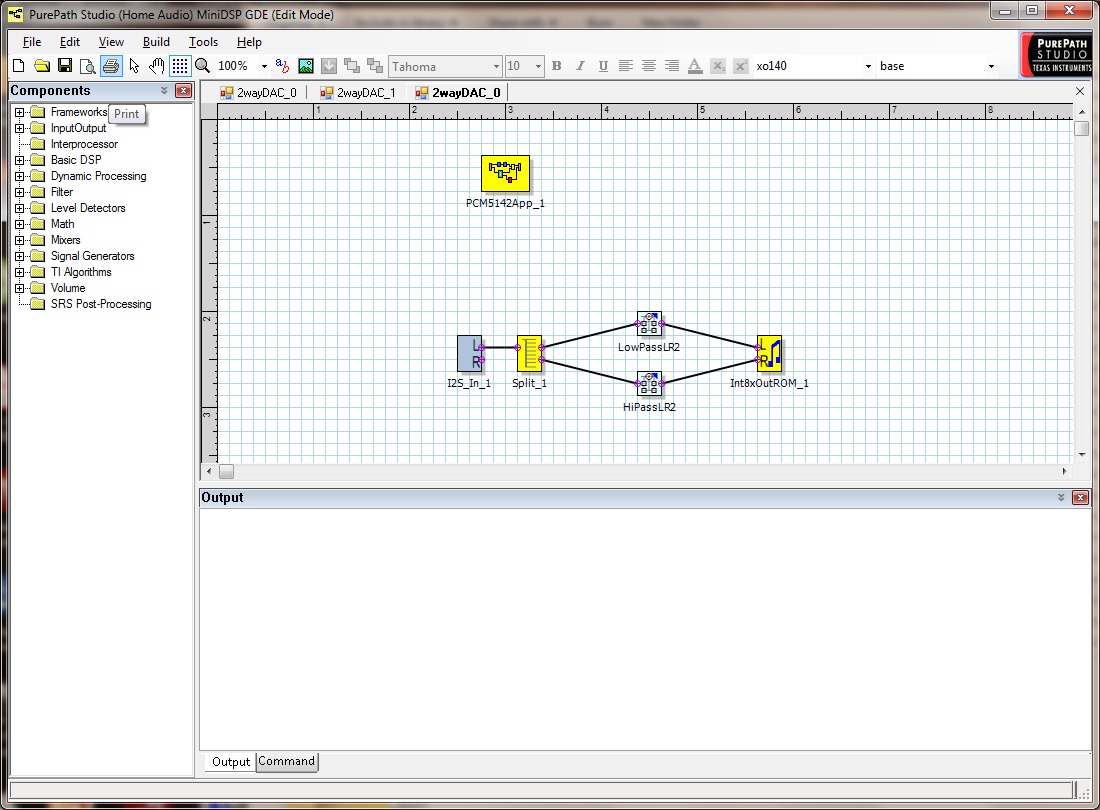This screenshot has height=810, width=1100.
Task: Open the base dropdown
Action: [991, 67]
